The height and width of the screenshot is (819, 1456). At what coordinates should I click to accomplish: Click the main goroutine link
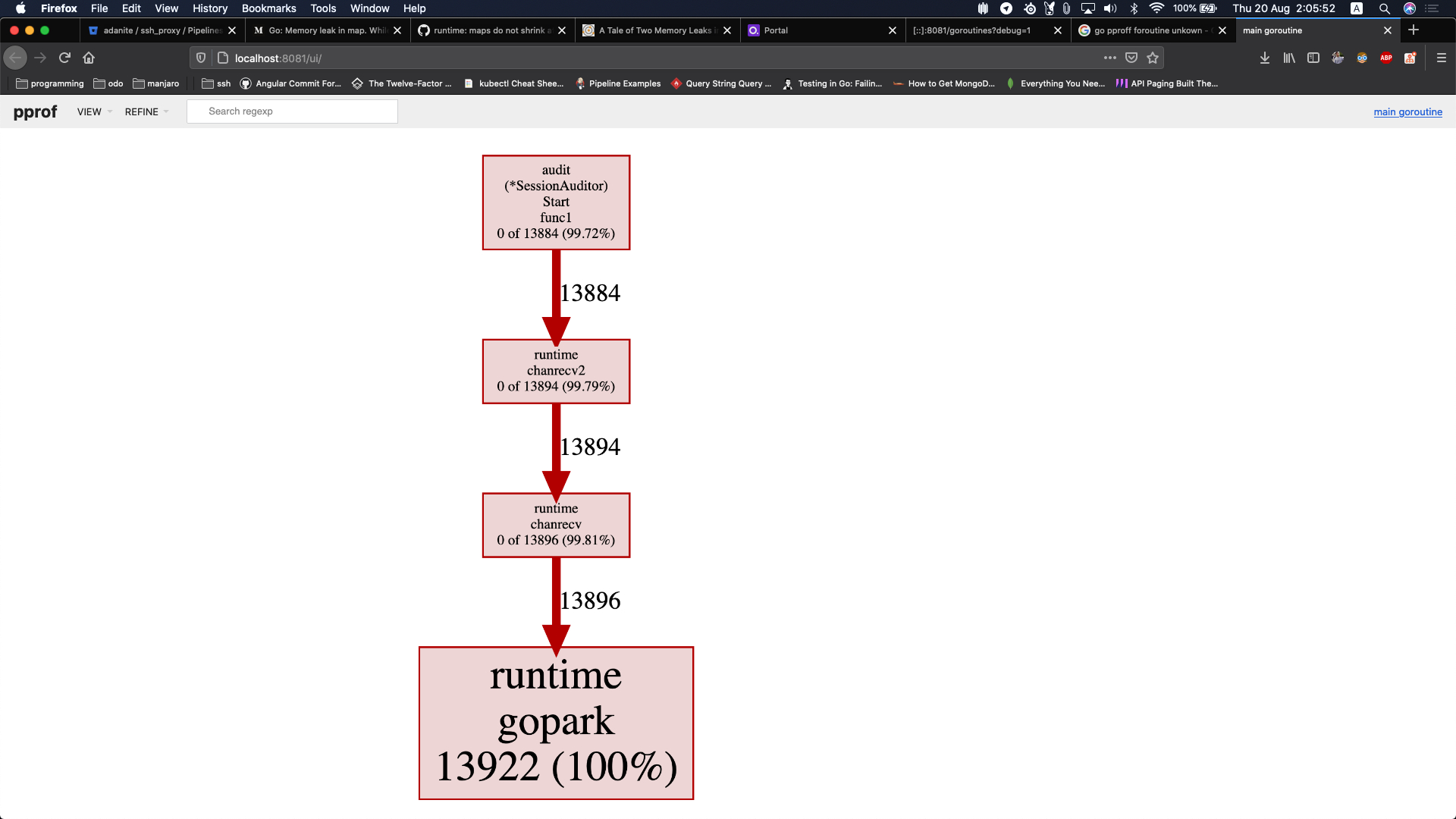click(x=1407, y=111)
